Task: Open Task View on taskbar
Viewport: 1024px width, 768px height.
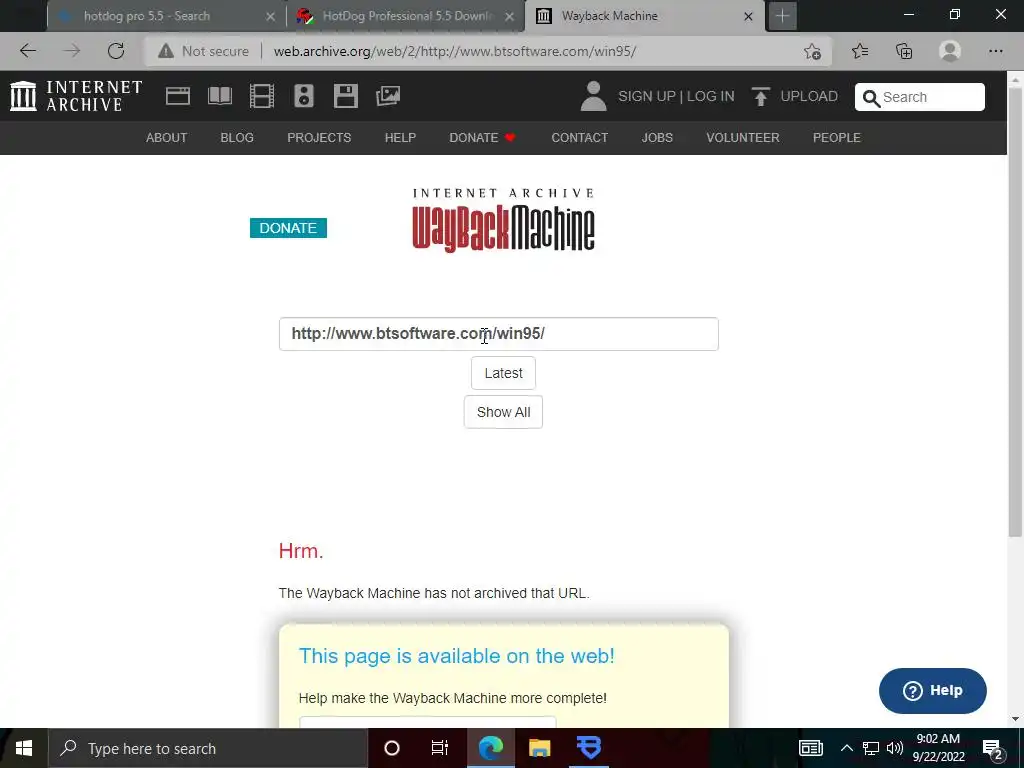Action: (x=440, y=748)
